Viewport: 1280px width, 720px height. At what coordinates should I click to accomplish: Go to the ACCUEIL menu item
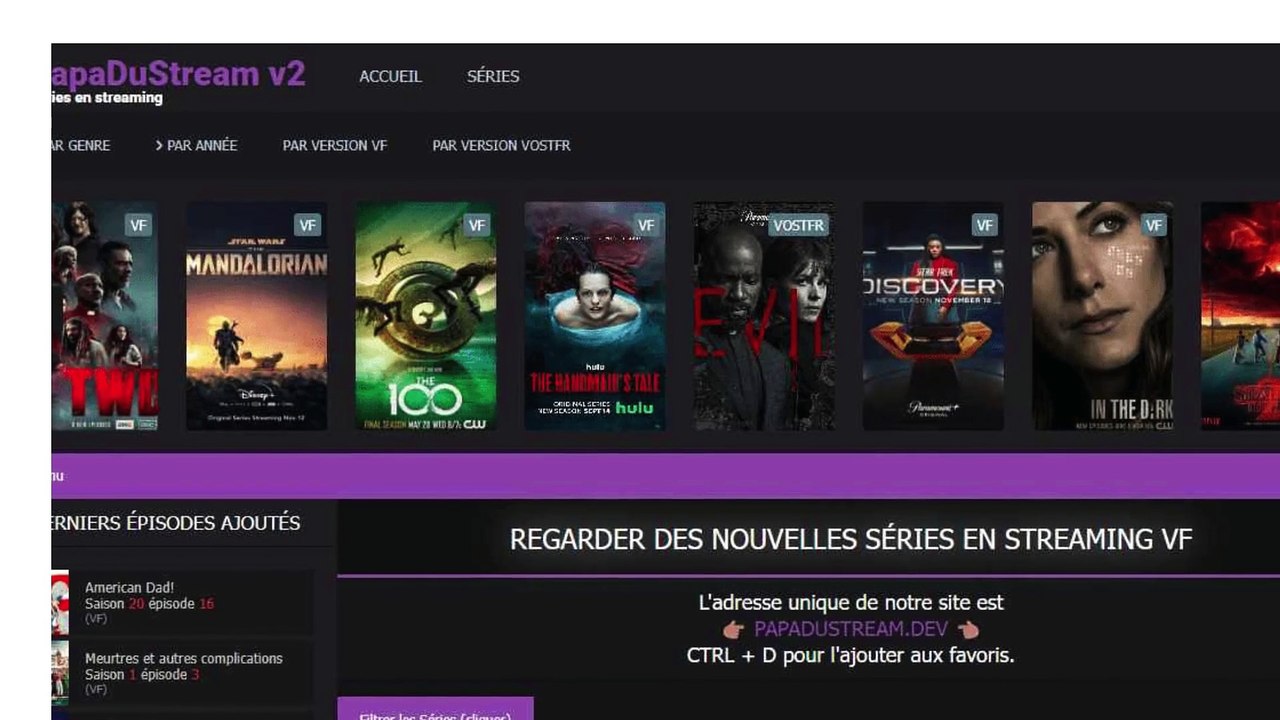click(390, 76)
